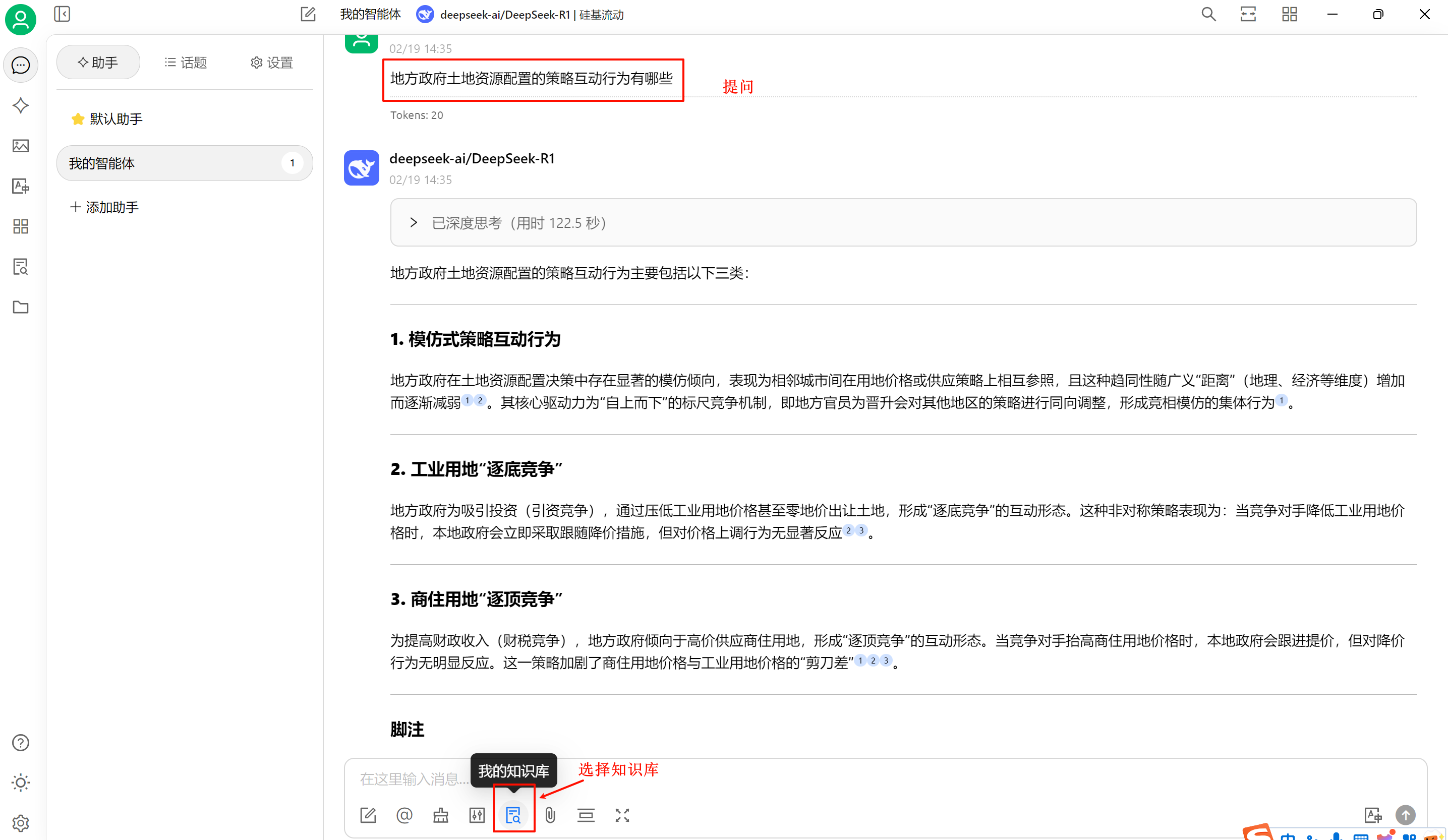Switch to the 设置 tab
This screenshot has height=840, width=1448.
[x=272, y=62]
